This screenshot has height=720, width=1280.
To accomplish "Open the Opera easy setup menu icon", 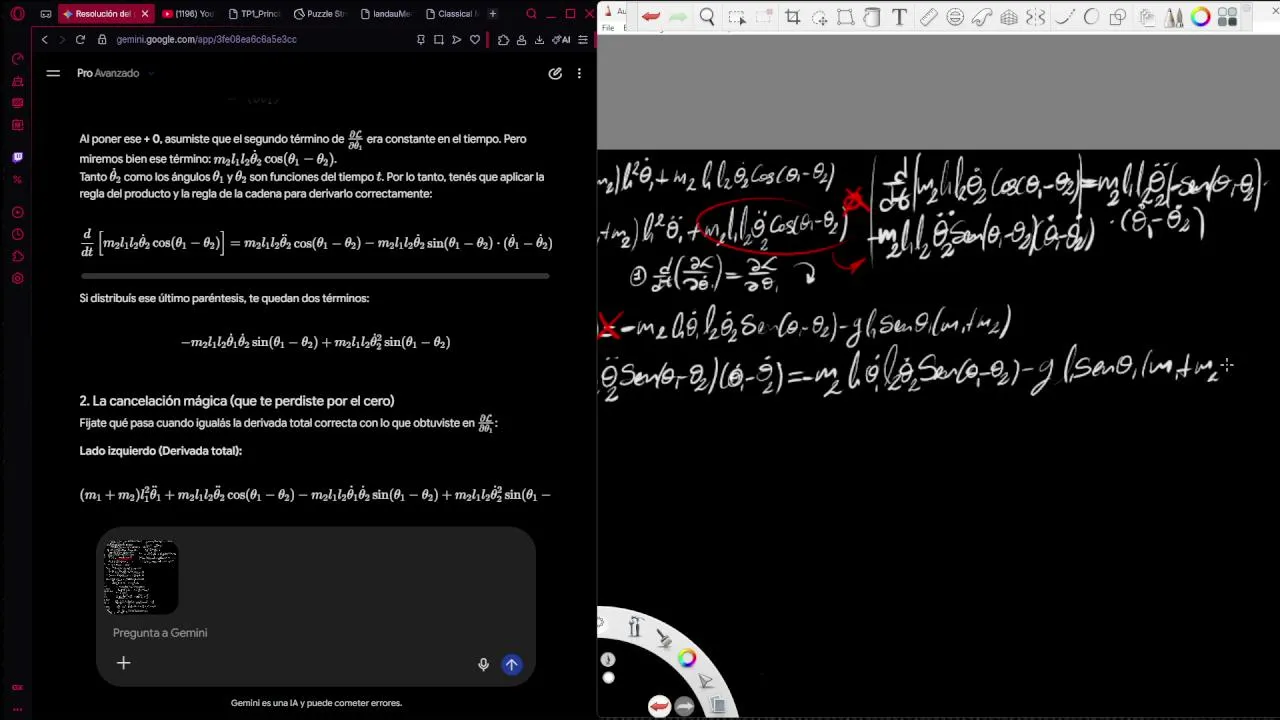I will 583,39.
